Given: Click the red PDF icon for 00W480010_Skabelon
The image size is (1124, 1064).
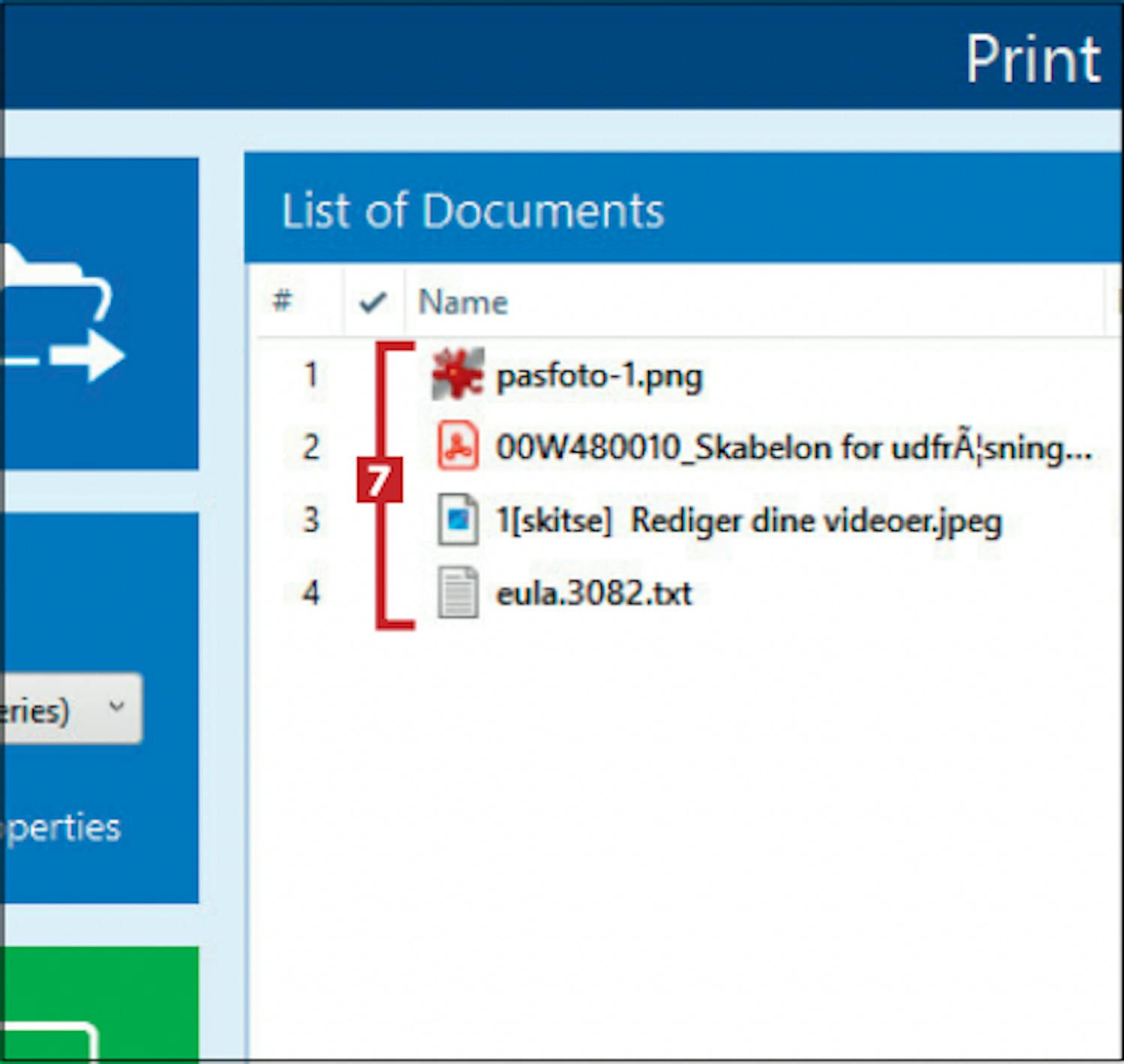Looking at the screenshot, I should [x=458, y=447].
